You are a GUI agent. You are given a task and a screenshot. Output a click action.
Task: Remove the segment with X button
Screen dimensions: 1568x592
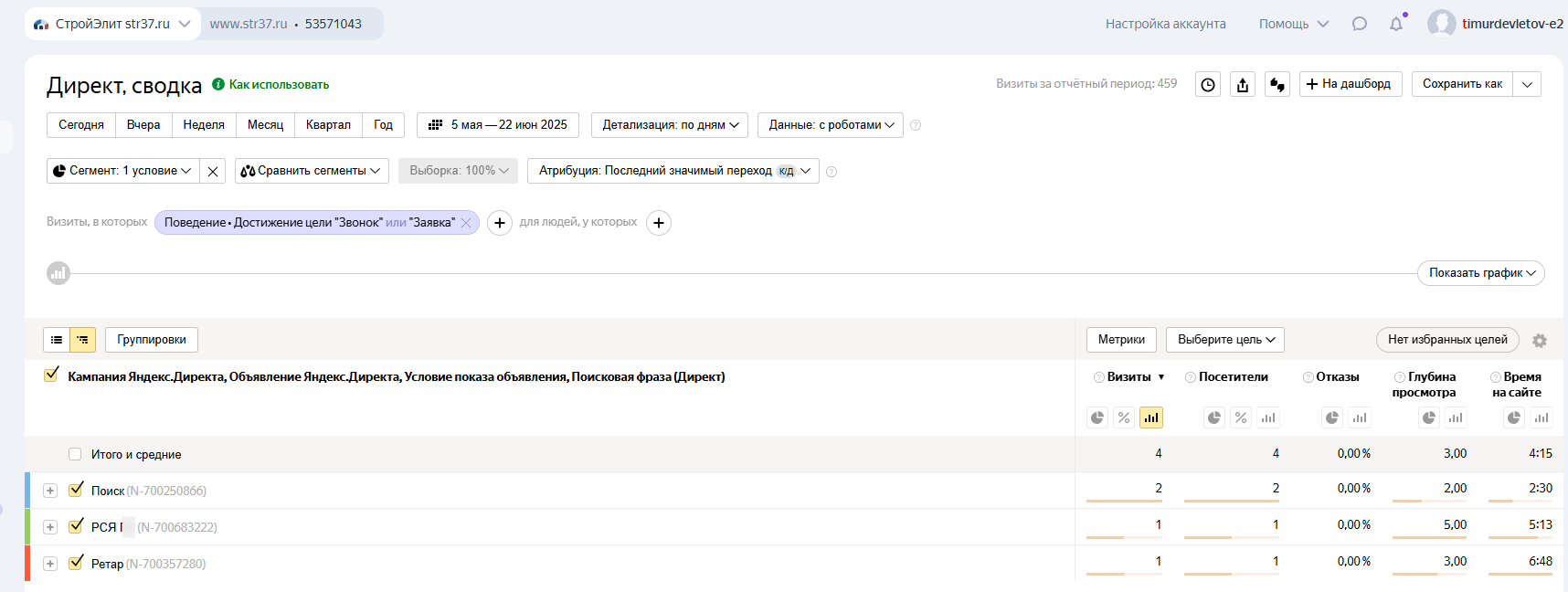click(x=213, y=171)
